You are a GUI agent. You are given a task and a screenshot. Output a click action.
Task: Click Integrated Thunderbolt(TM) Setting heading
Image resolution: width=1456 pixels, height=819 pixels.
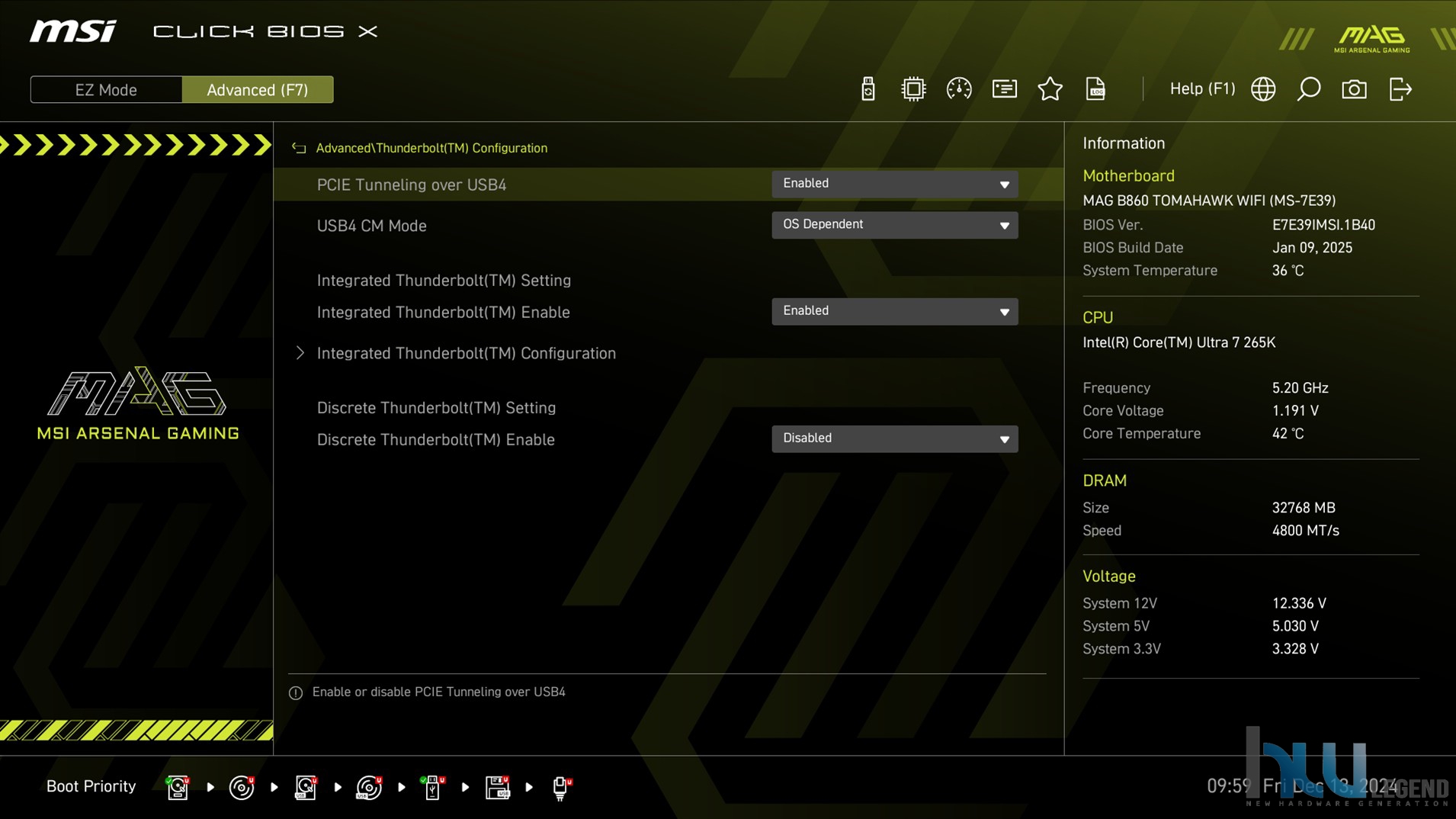coord(444,280)
